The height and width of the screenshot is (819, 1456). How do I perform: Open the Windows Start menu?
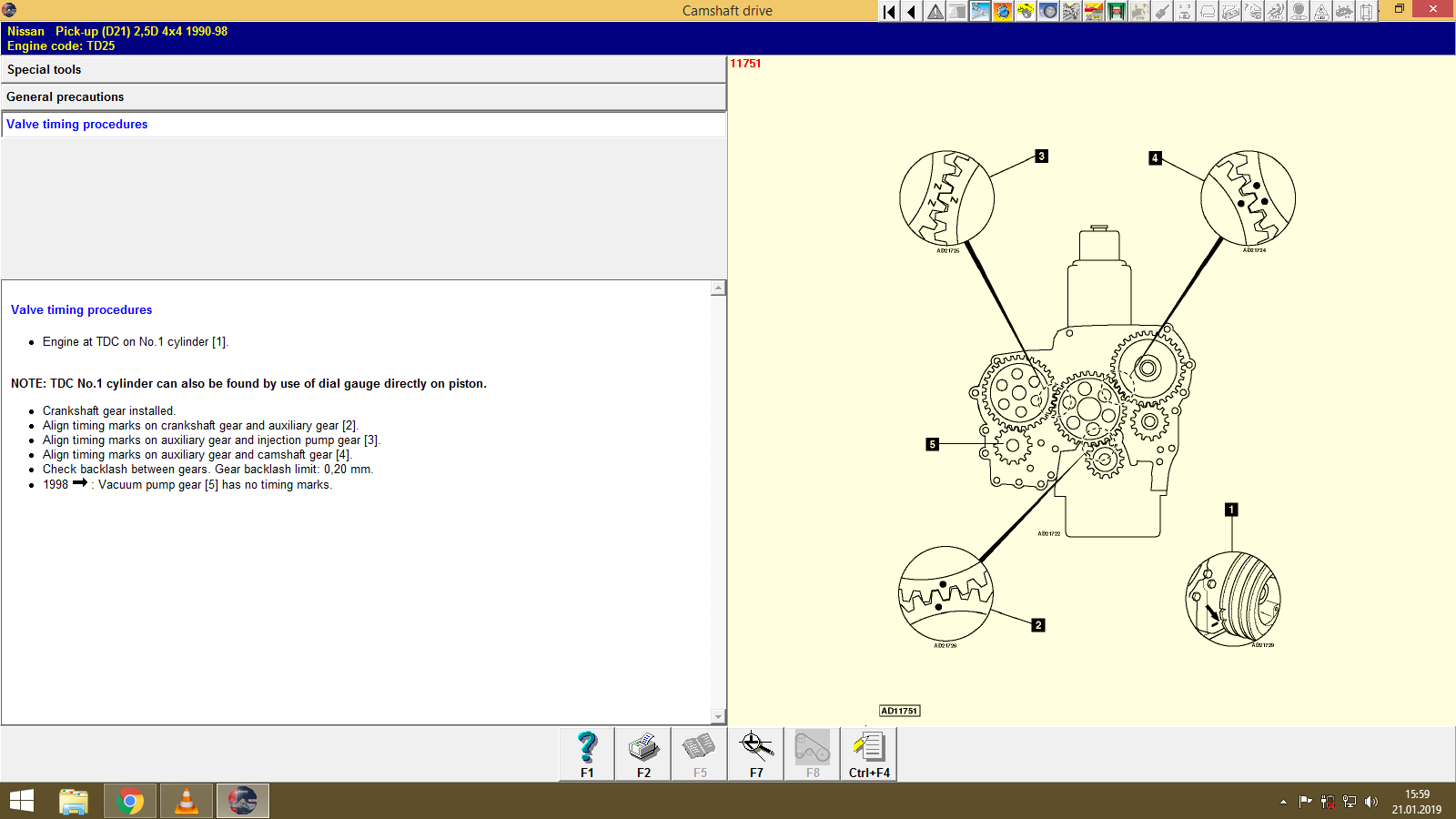coord(20,801)
